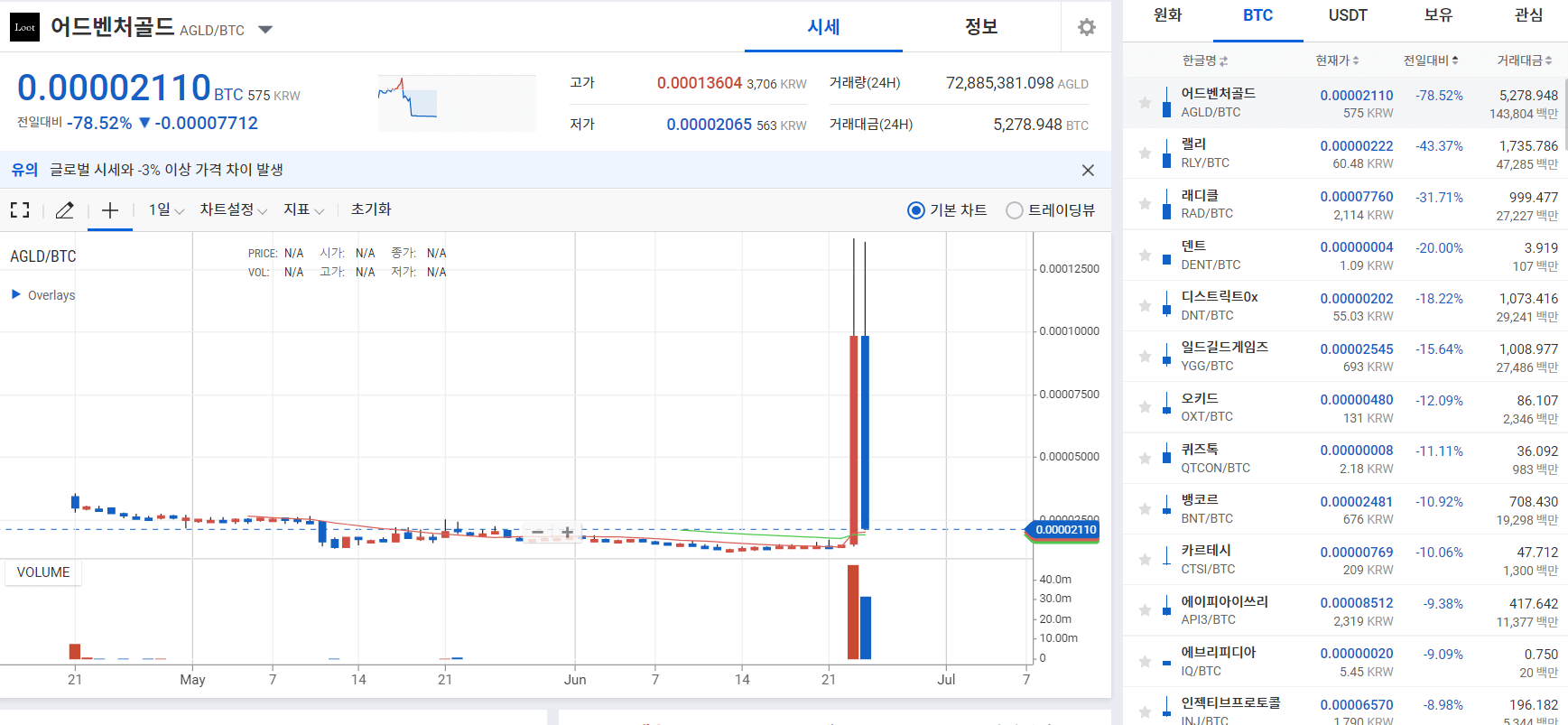Click the mini price chart thumbnail
1568x725 pixels.
click(457, 102)
